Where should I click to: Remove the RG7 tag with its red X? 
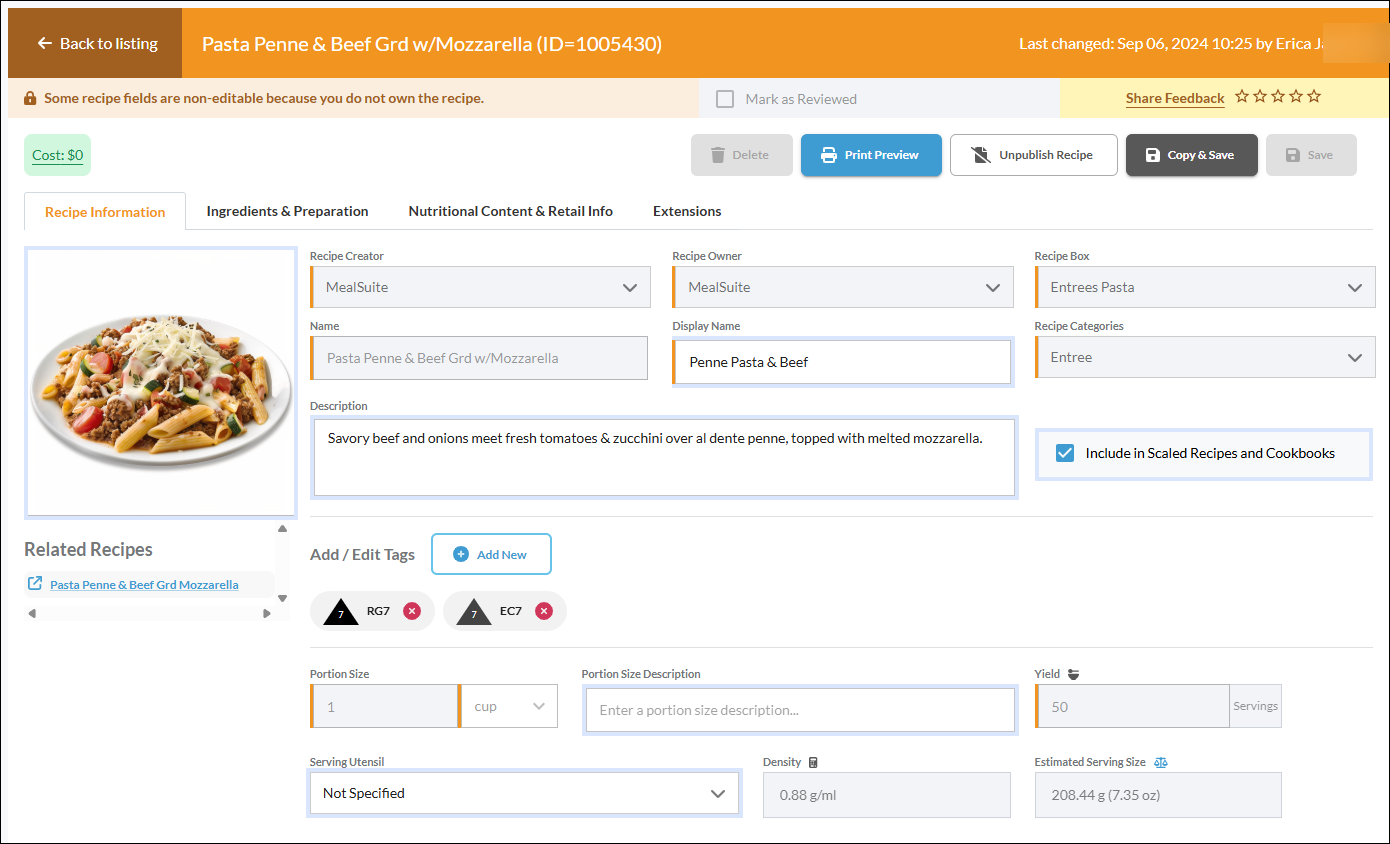click(x=412, y=611)
